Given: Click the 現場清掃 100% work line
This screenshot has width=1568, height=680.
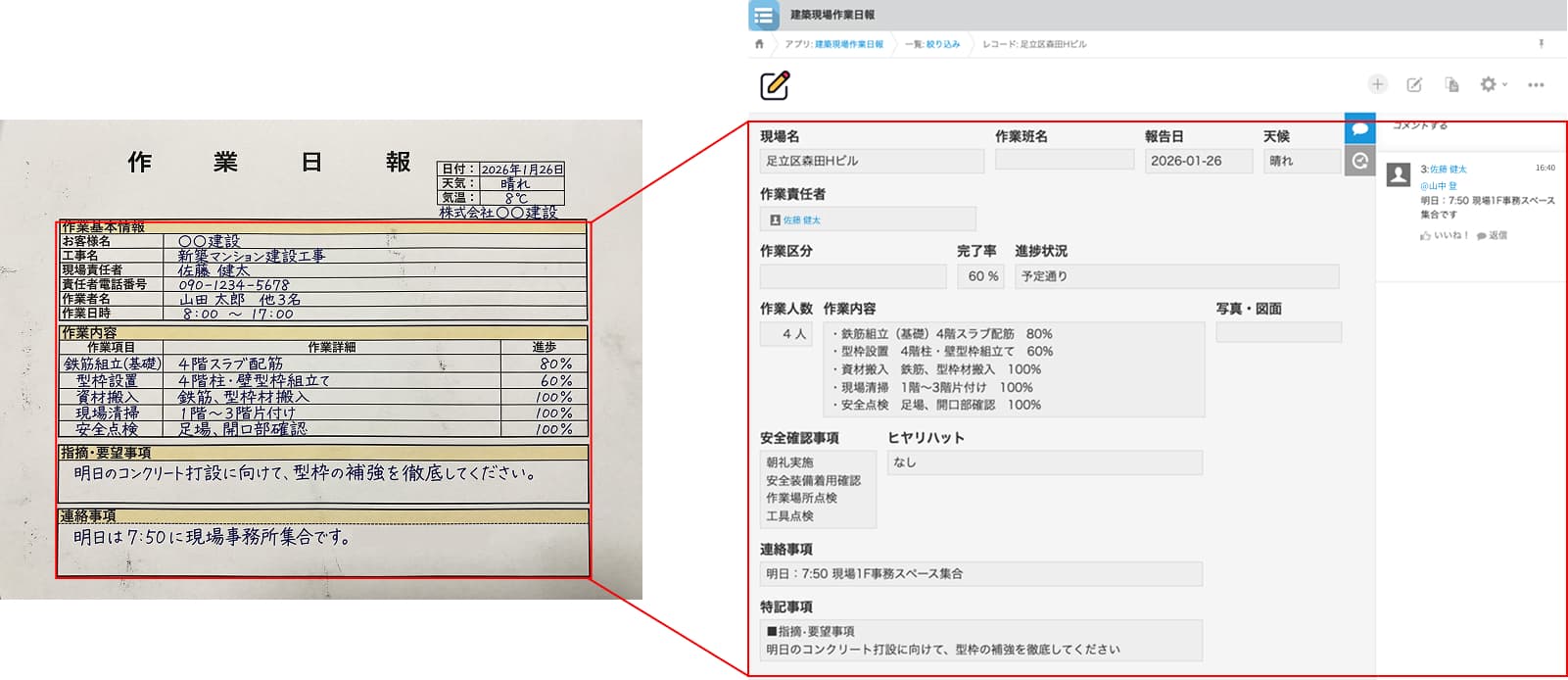Looking at the screenshot, I should [932, 387].
